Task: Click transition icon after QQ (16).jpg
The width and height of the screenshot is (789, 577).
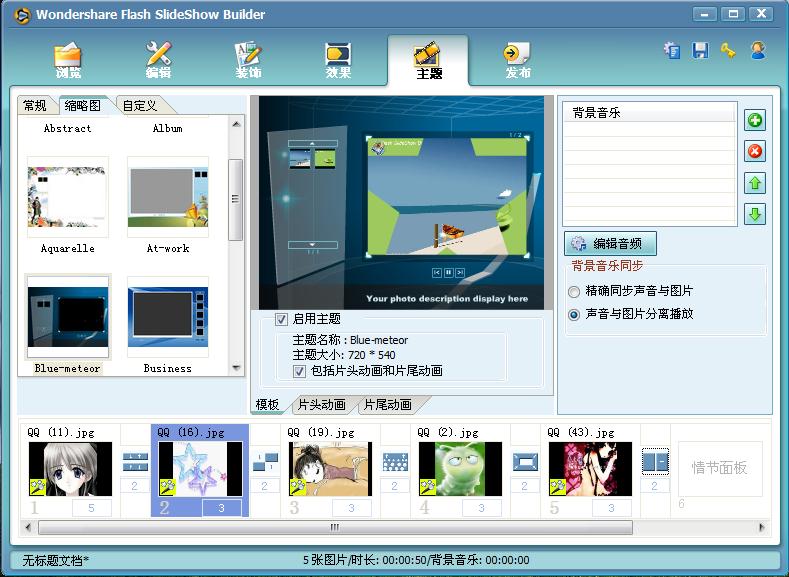Action: tap(266, 462)
